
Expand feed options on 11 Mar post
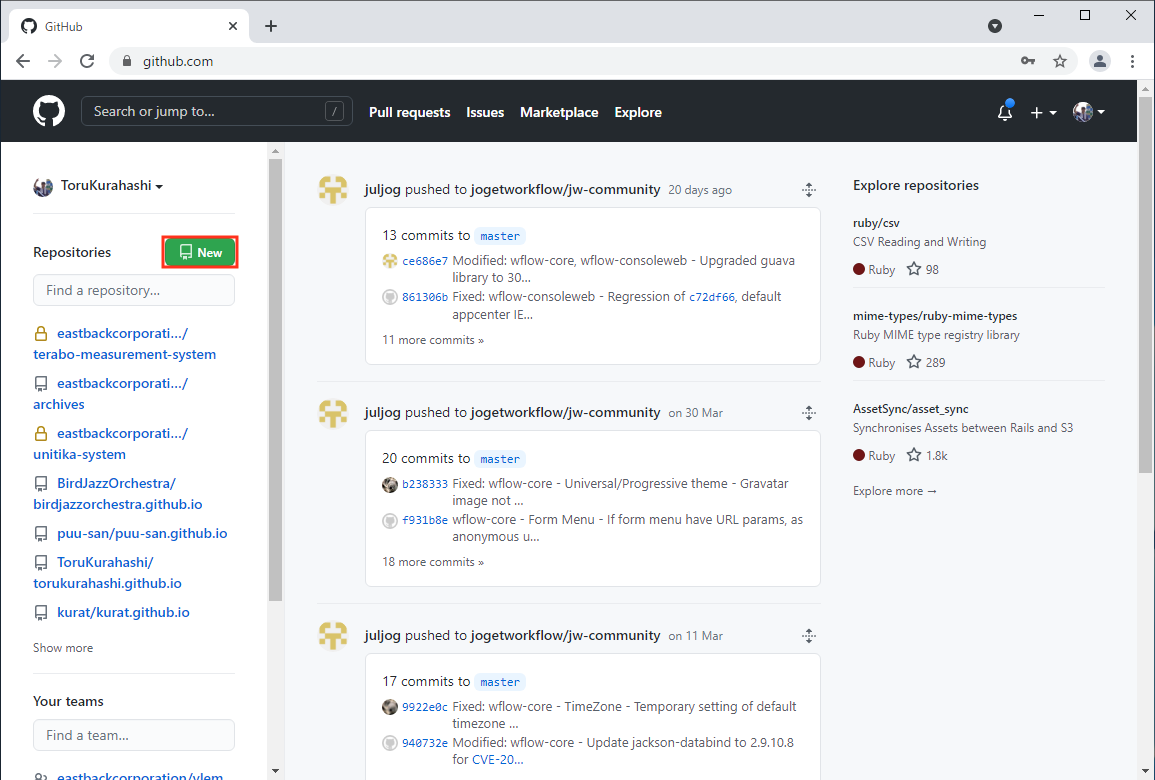click(x=809, y=636)
